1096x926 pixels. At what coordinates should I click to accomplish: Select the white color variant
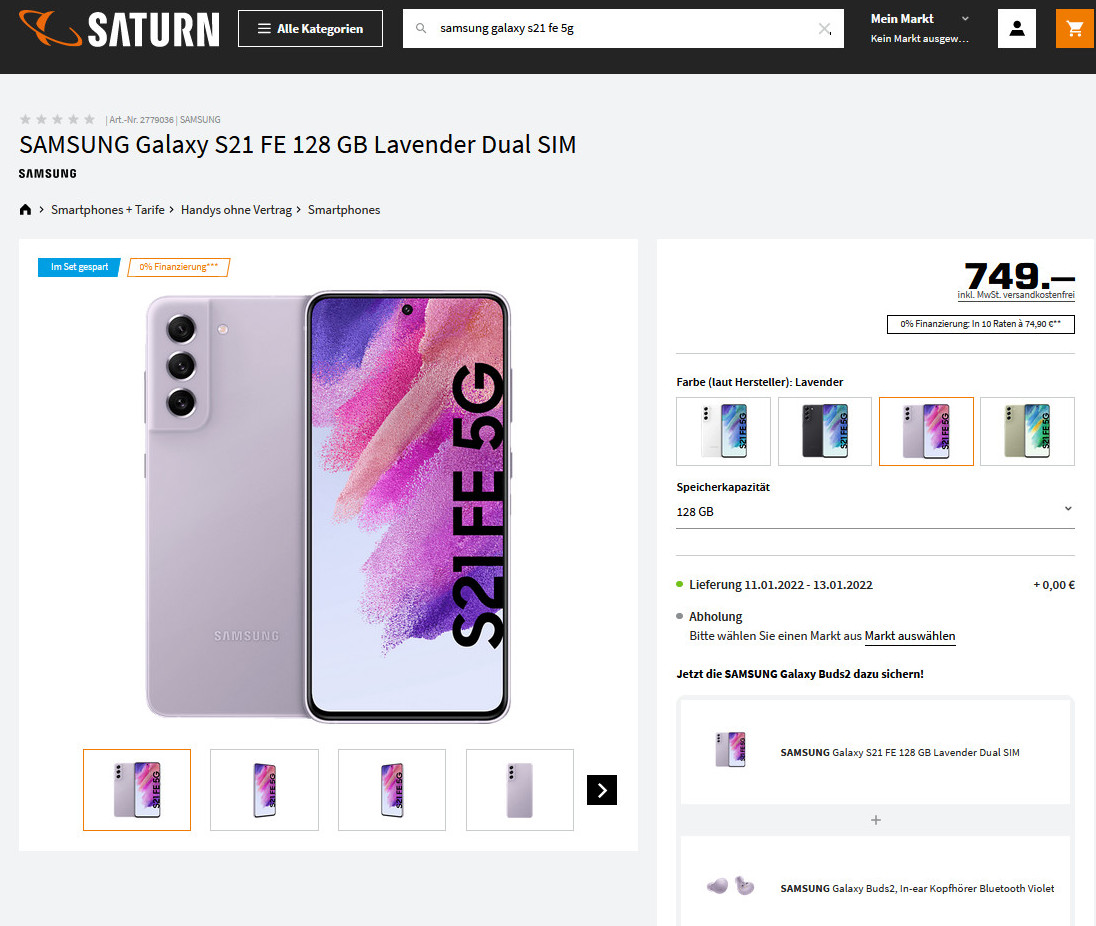tap(723, 431)
